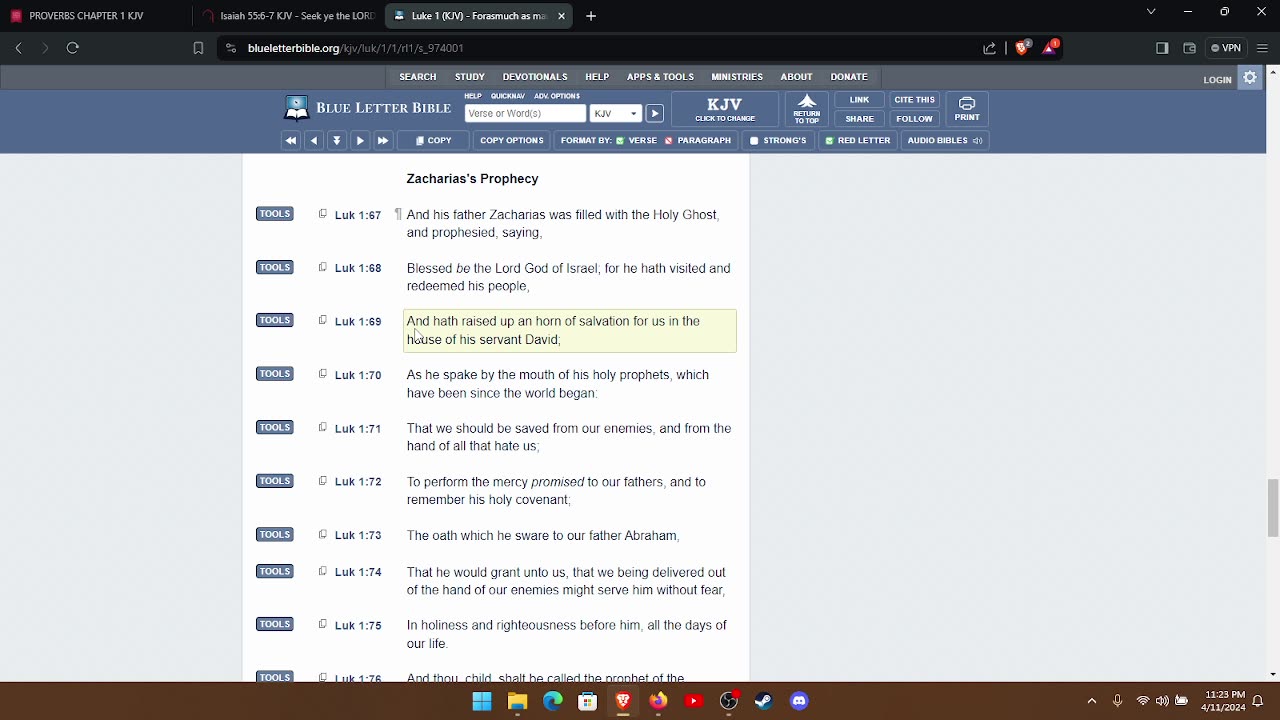Click the browser share icon in address bar
The width and height of the screenshot is (1280, 720).
click(x=990, y=48)
